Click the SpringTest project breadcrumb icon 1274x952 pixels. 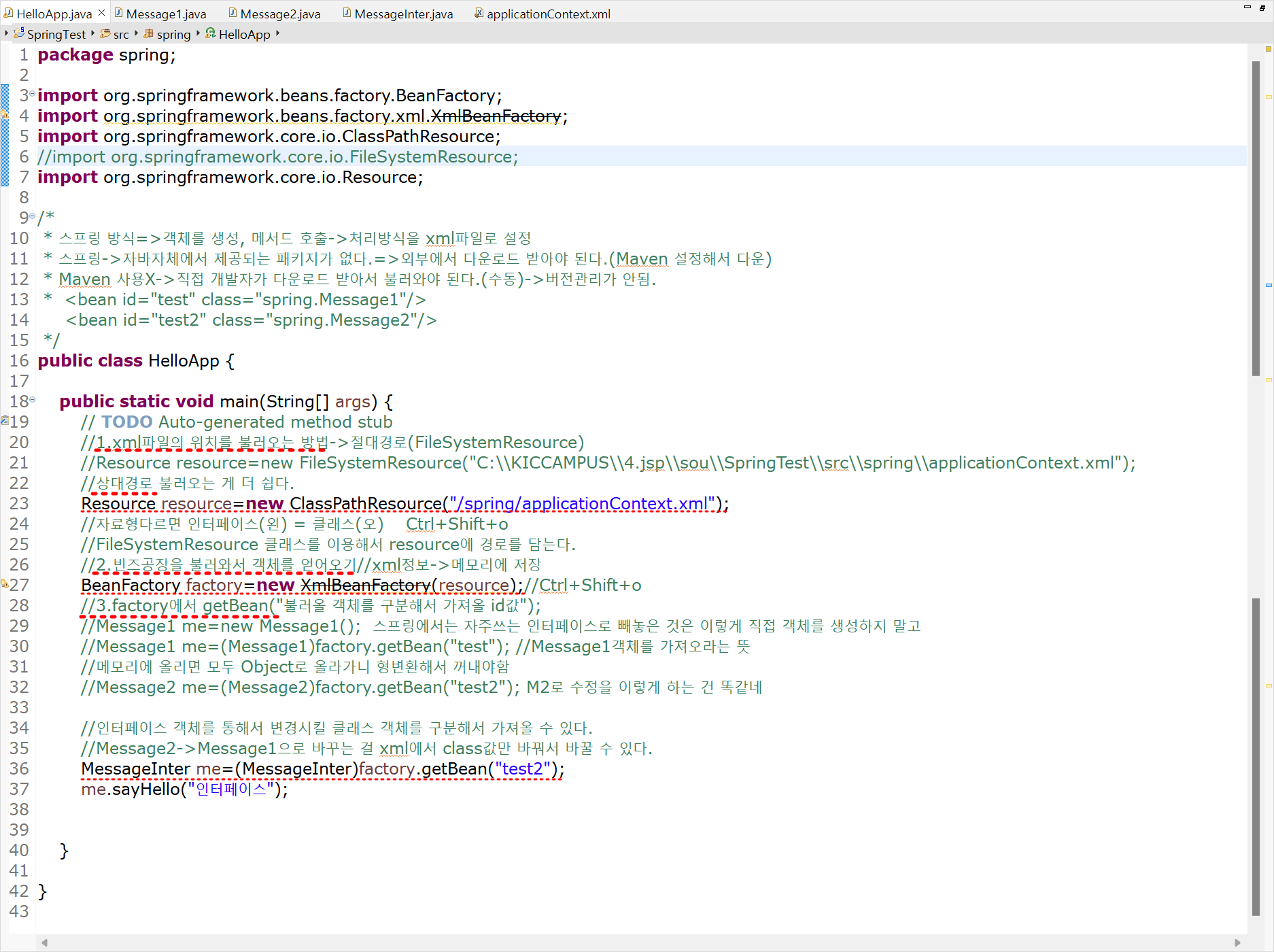[19, 33]
